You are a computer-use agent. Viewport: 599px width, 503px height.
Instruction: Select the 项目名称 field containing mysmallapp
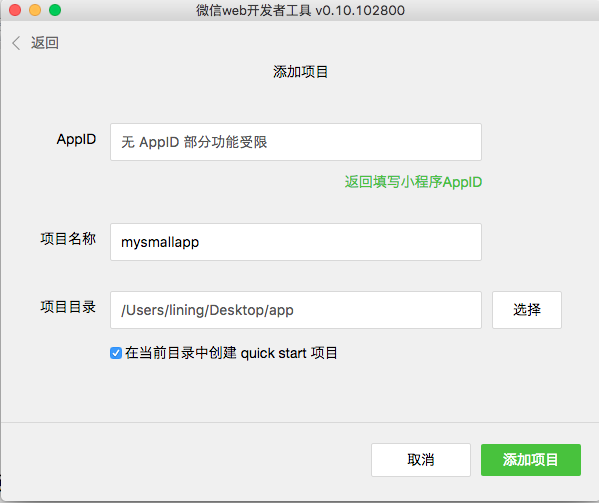point(296,242)
